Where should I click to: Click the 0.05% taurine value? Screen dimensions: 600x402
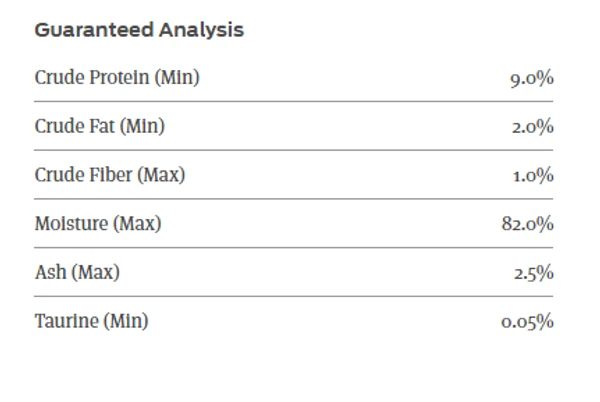pos(527,322)
